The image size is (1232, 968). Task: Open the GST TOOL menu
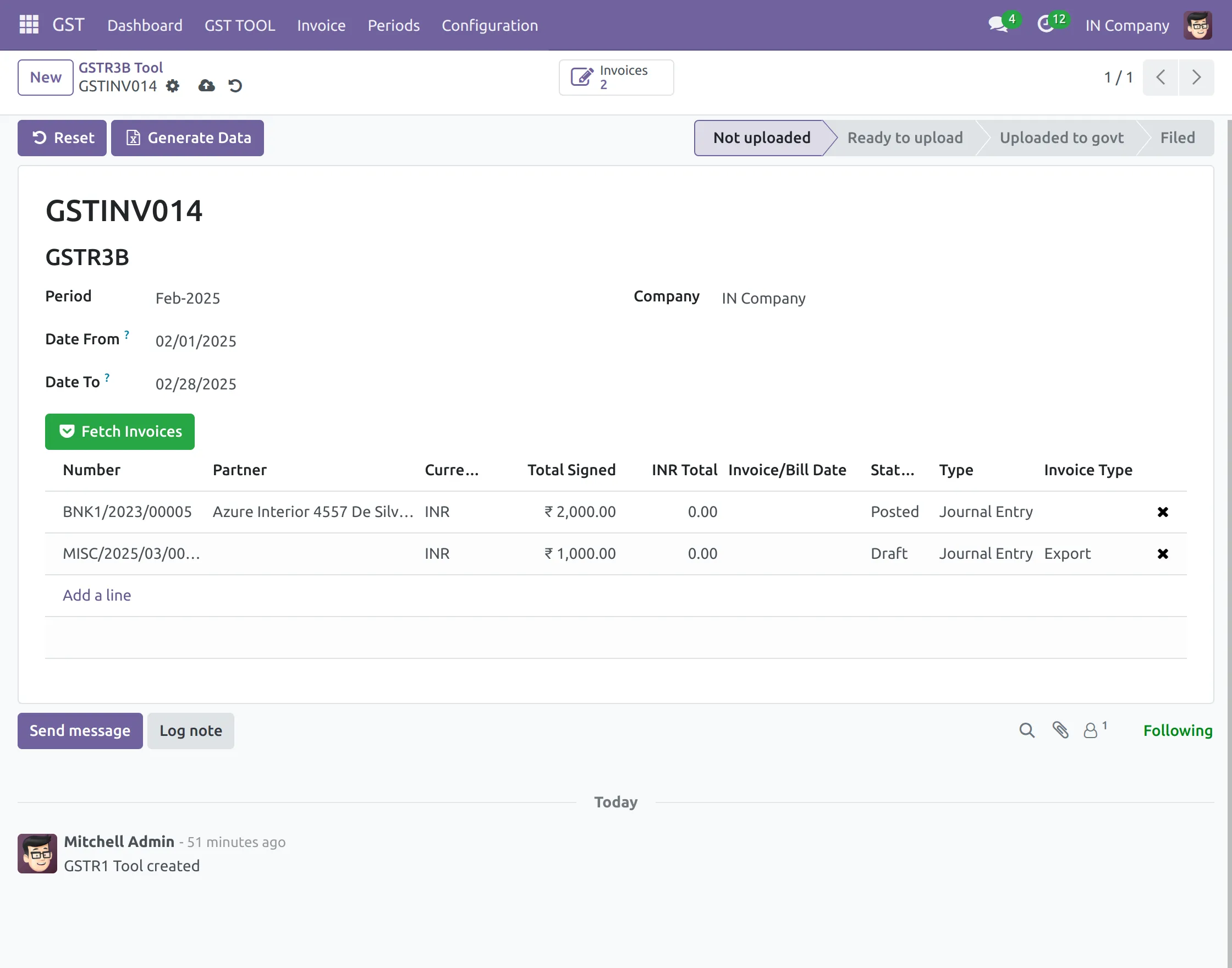240,25
